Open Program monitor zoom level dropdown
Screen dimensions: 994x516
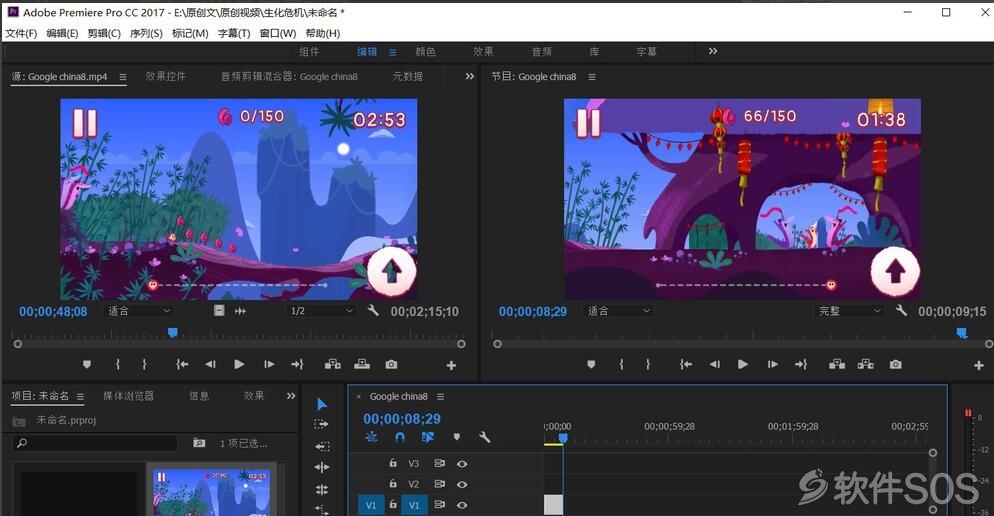tap(618, 311)
